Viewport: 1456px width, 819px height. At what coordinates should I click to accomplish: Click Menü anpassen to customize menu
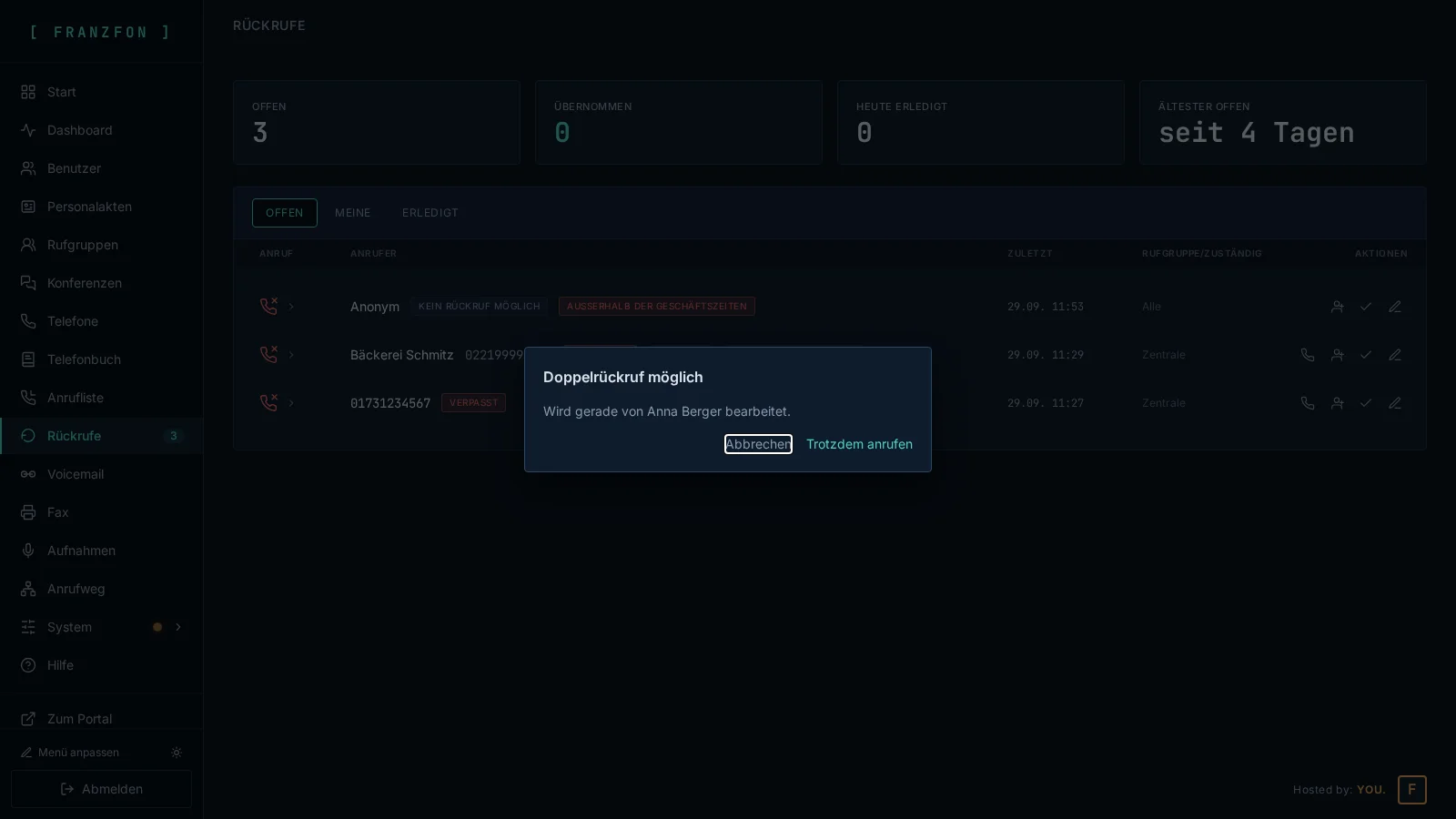(70, 753)
